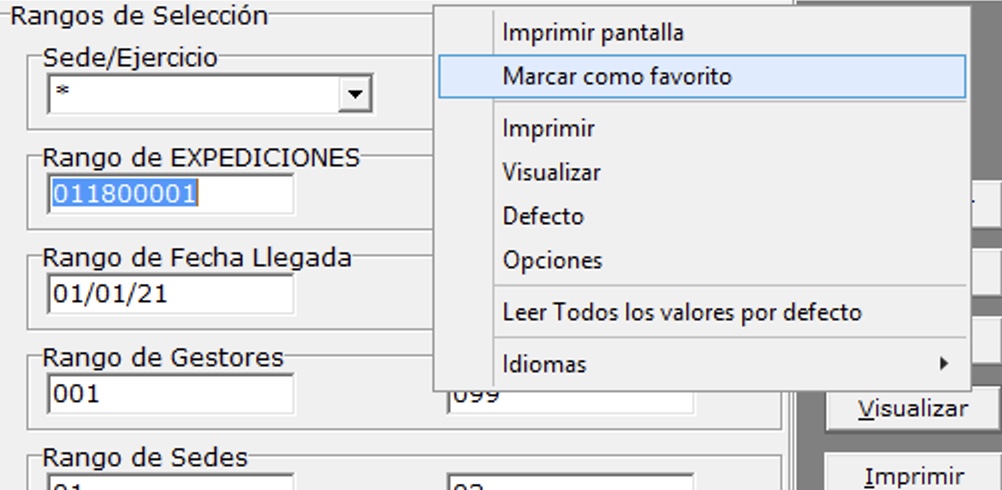Click the Rango de Sedes end field
Image resolution: width=1002 pixels, height=490 pixels.
coord(570,482)
